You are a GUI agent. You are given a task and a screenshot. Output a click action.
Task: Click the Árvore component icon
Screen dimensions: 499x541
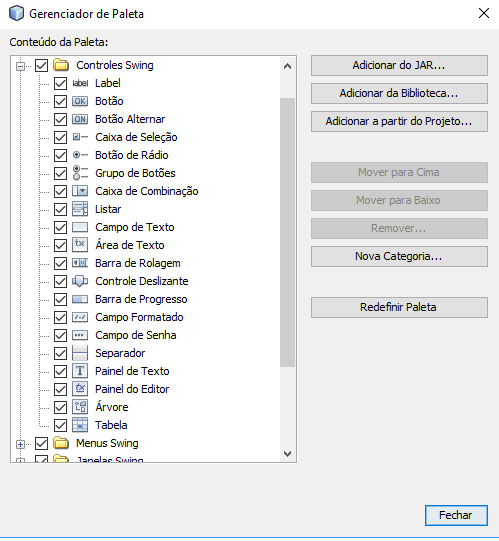80,407
